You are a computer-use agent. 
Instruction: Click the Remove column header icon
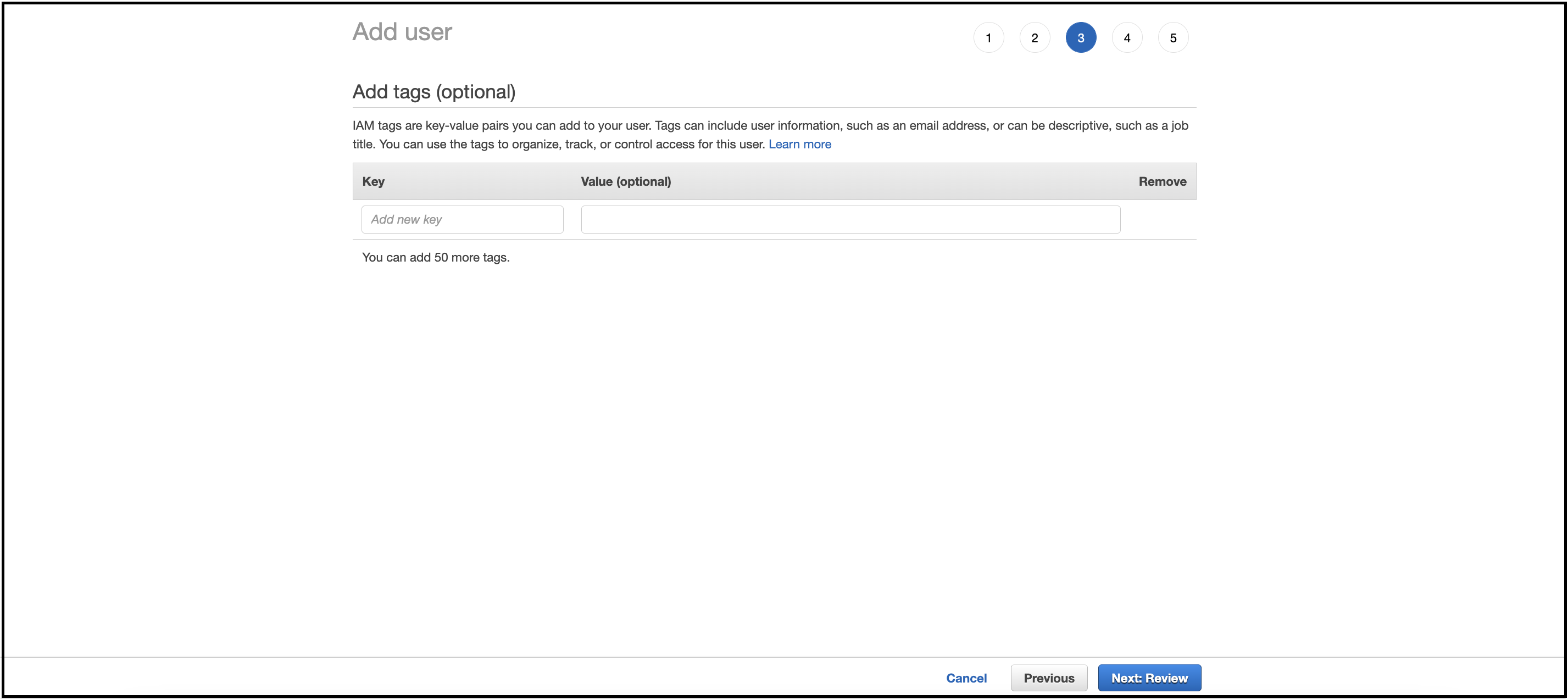pos(1161,181)
